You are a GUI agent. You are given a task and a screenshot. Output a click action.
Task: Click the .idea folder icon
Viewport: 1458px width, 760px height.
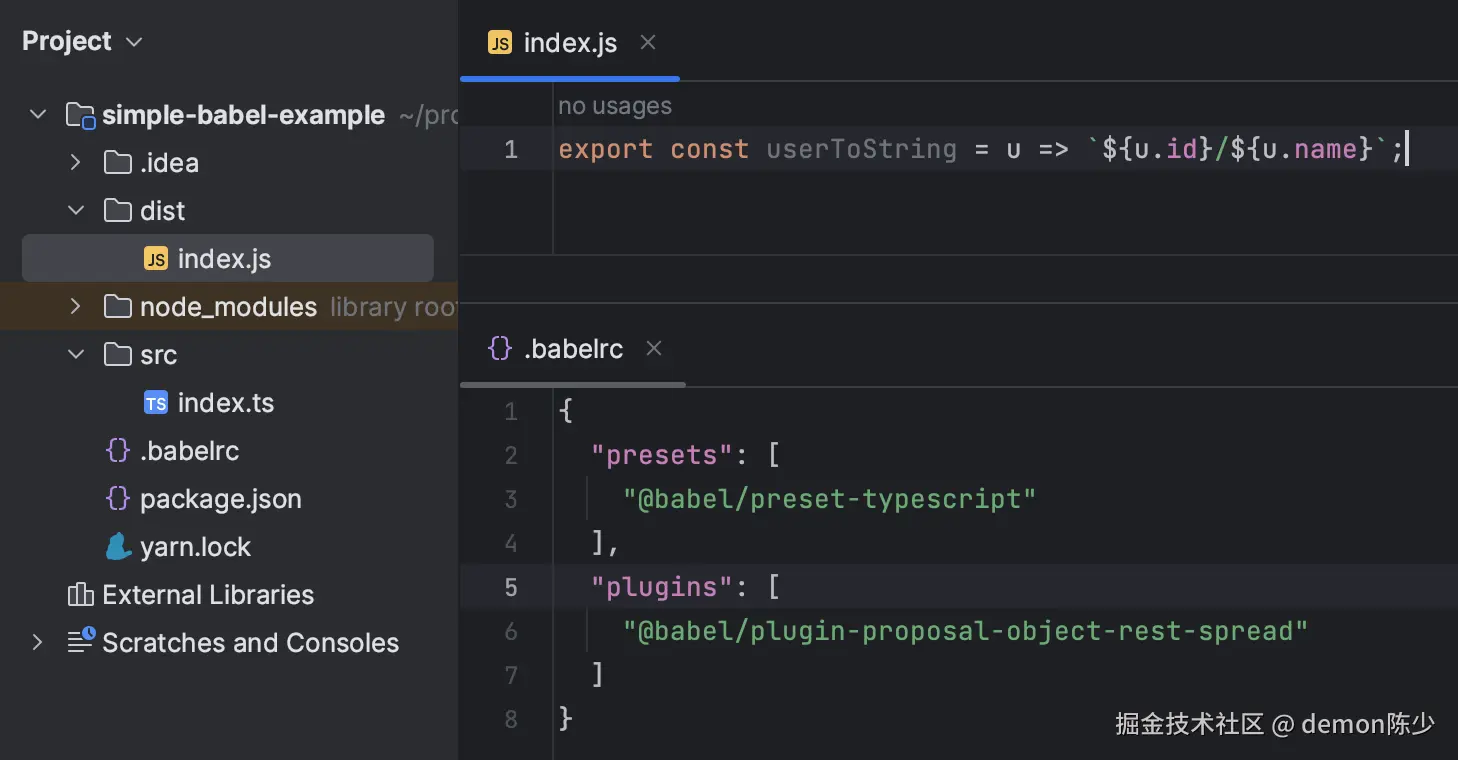(117, 162)
